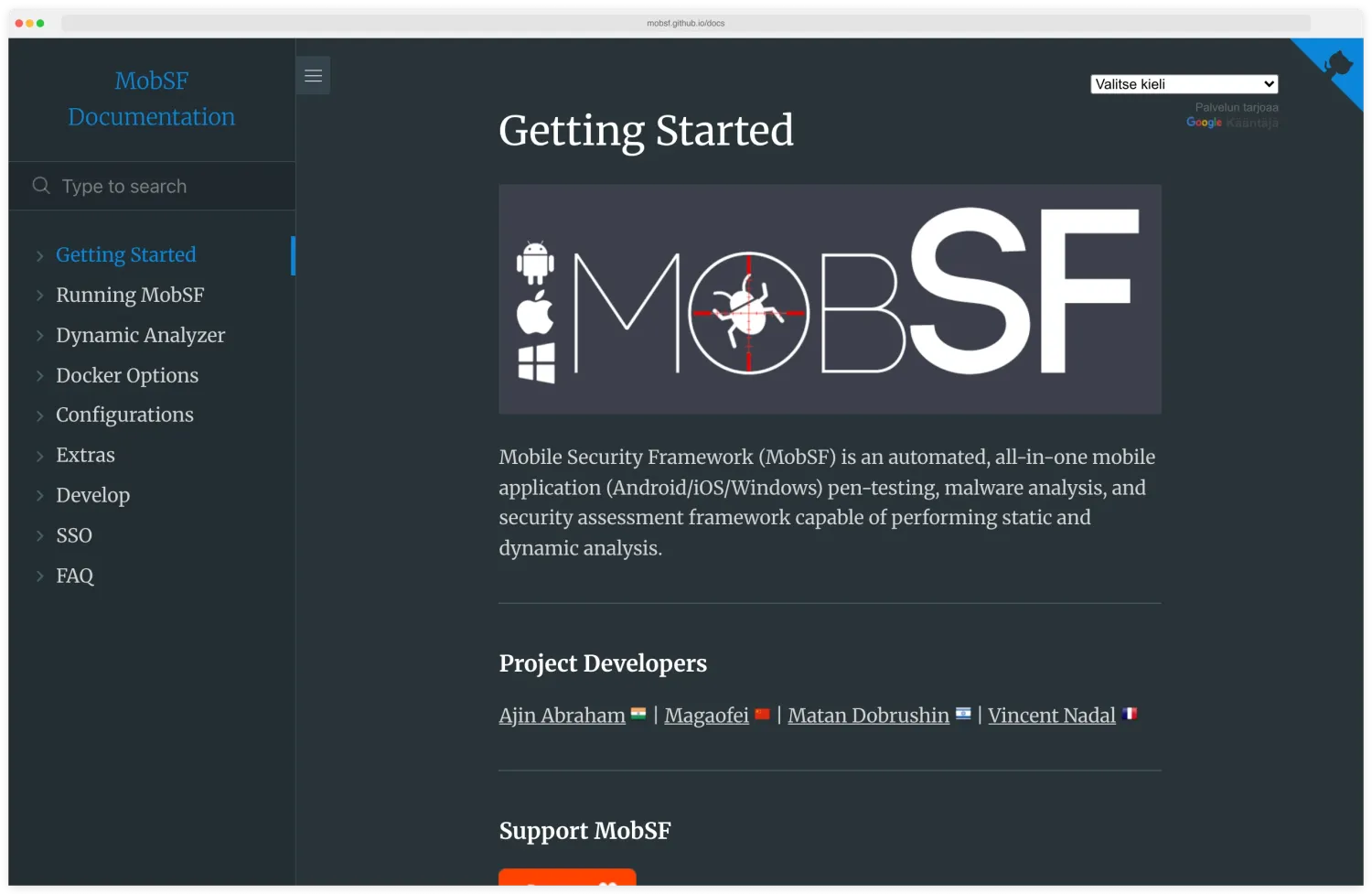
Task: Open Magaofei's profile link
Action: point(706,716)
